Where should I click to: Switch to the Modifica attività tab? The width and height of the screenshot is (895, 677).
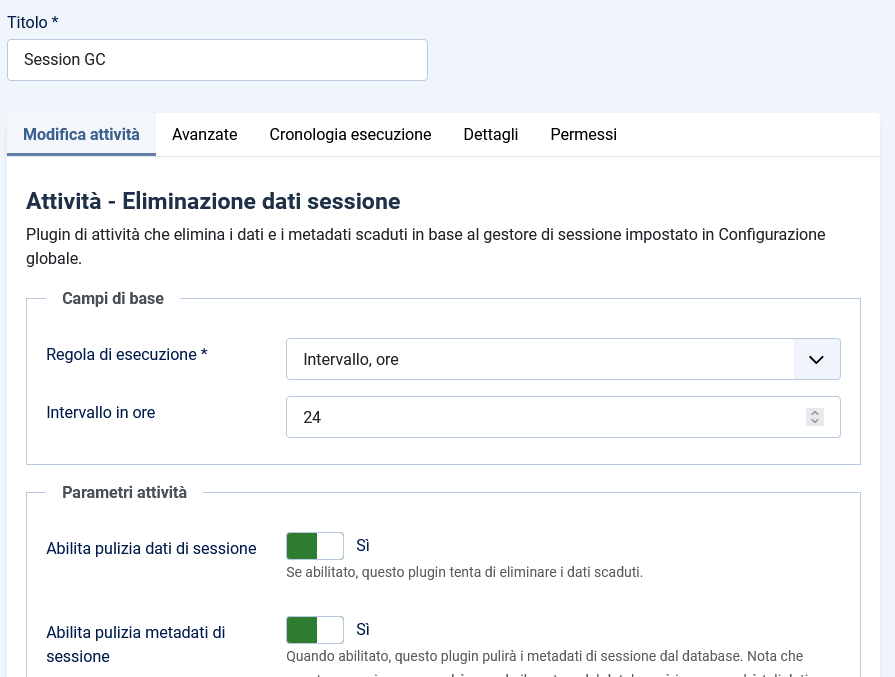(81, 134)
